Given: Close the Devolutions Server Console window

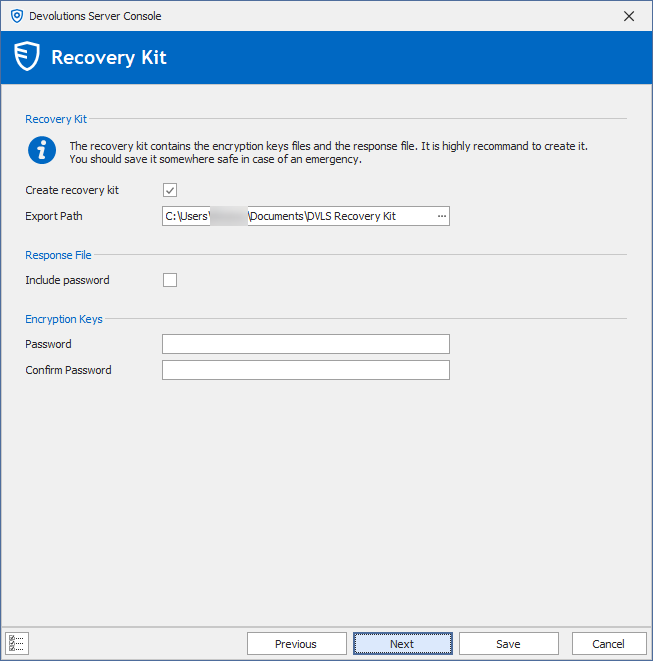Looking at the screenshot, I should 628,16.
